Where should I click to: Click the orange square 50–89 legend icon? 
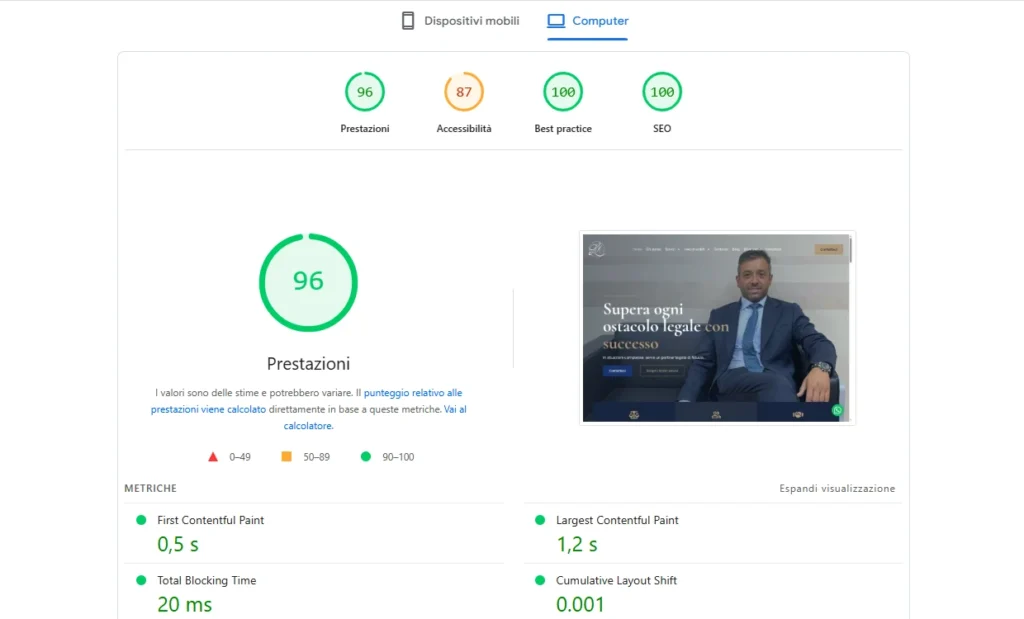click(x=286, y=457)
